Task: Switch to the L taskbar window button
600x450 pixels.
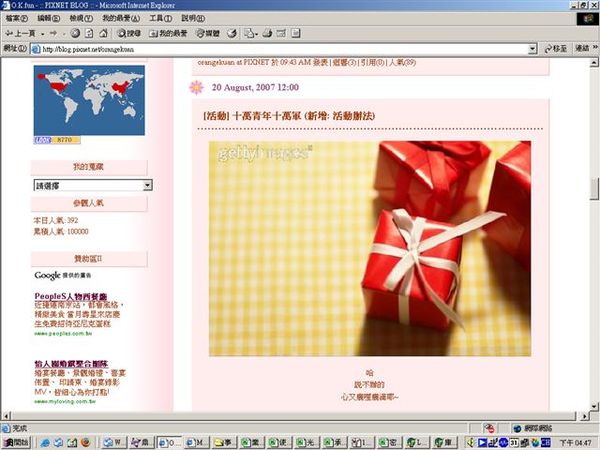Action: (x=416, y=443)
